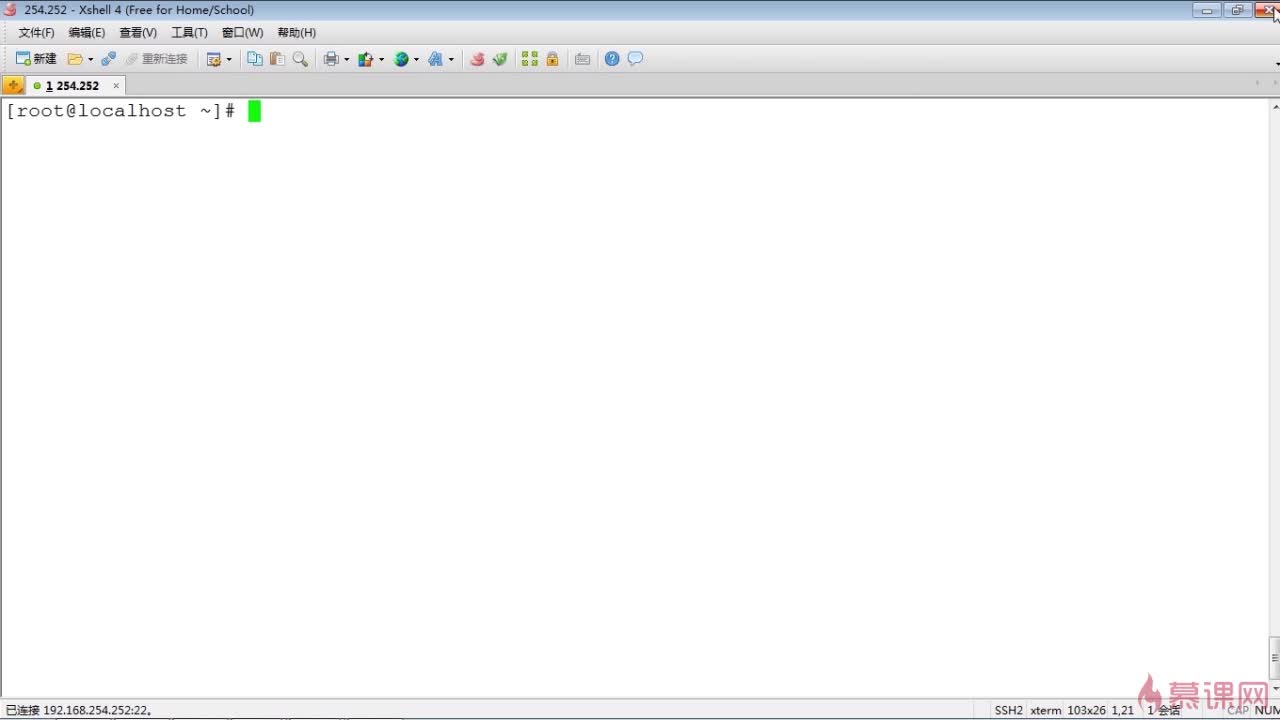Expand the font dropdown arrow
Viewport: 1280px width, 720px height.
451,60
